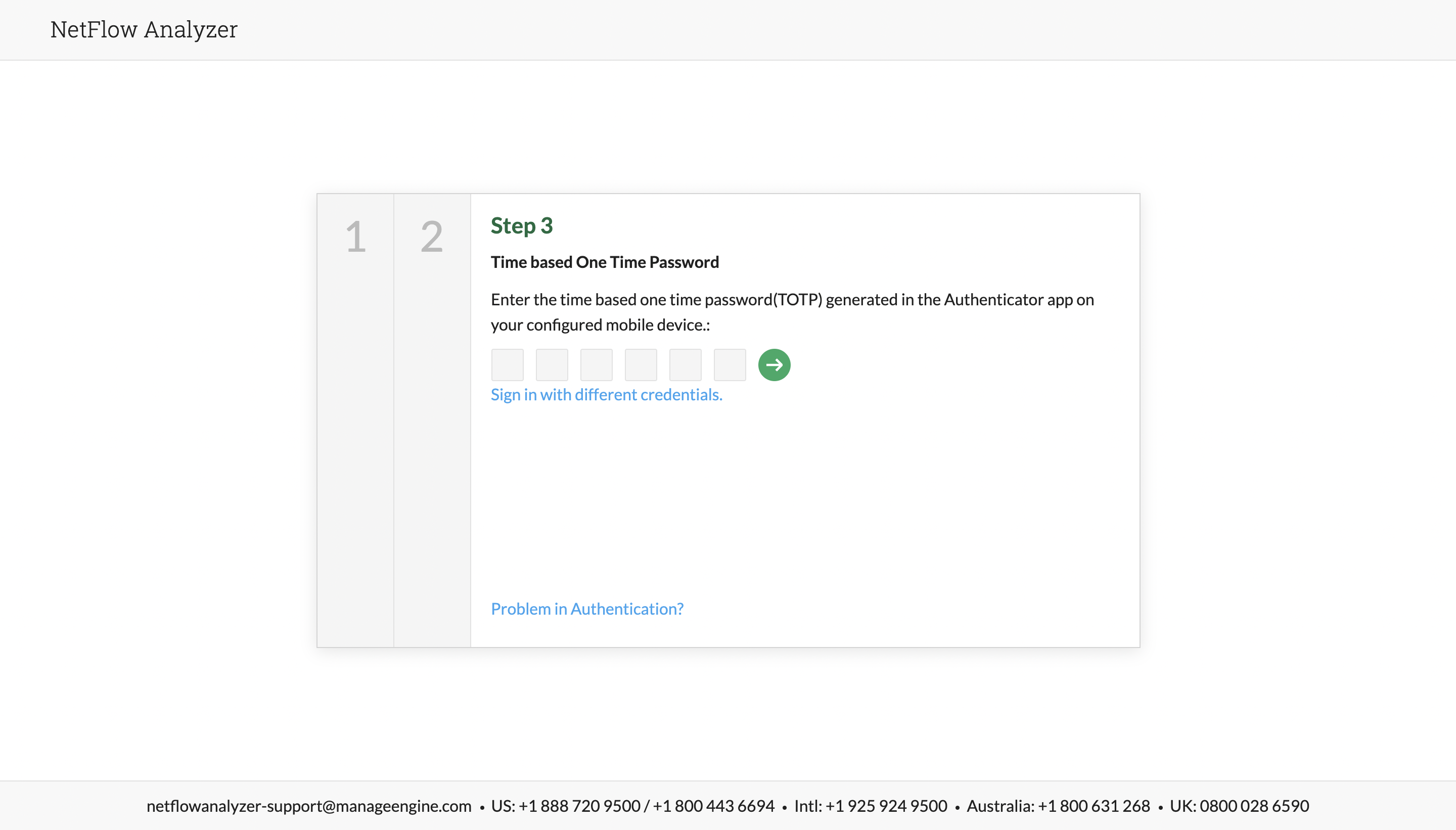Return to step 2 tab
Screen dimensions: 1456x830
tap(432, 237)
